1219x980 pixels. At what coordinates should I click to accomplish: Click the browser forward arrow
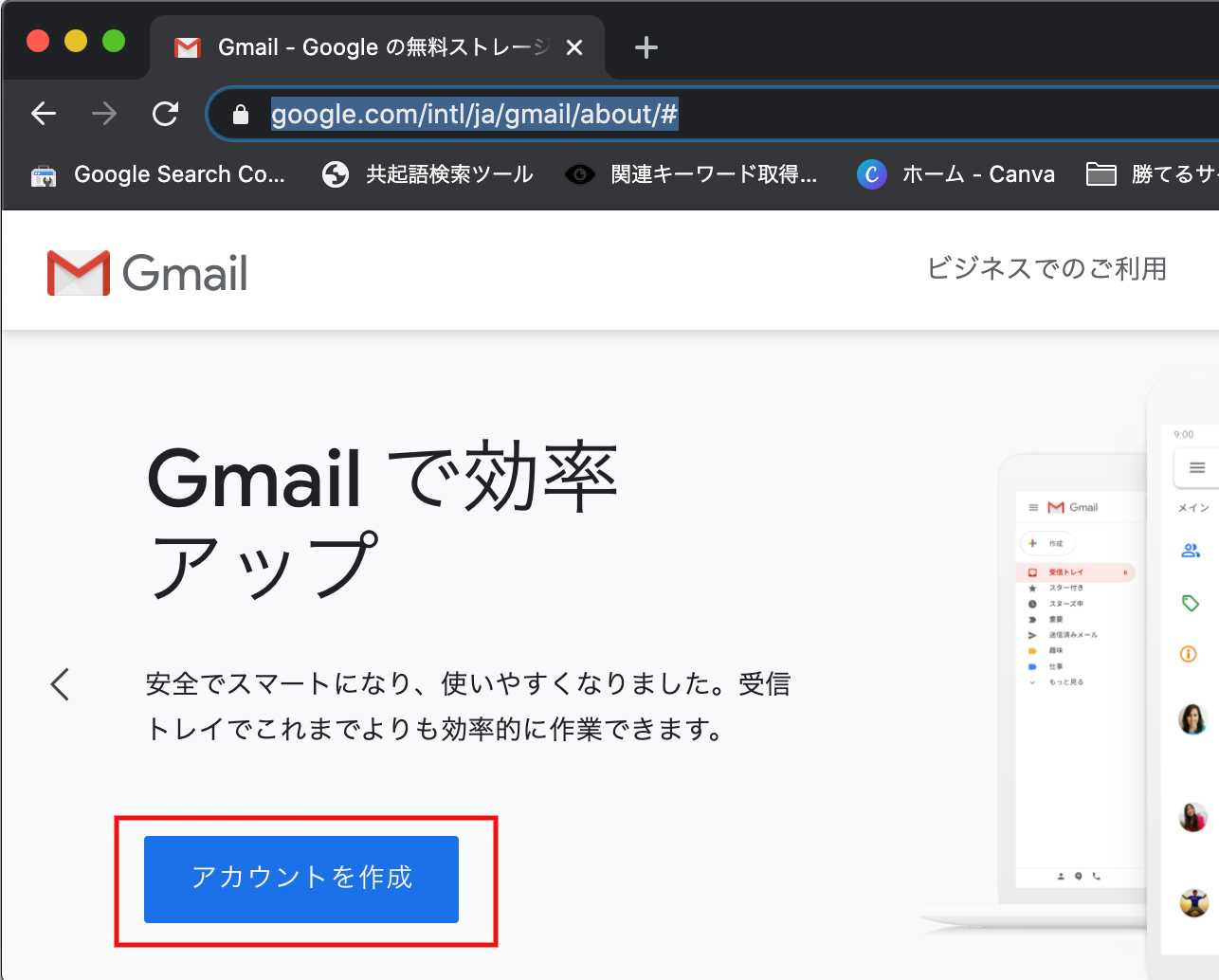pyautogui.click(x=104, y=114)
